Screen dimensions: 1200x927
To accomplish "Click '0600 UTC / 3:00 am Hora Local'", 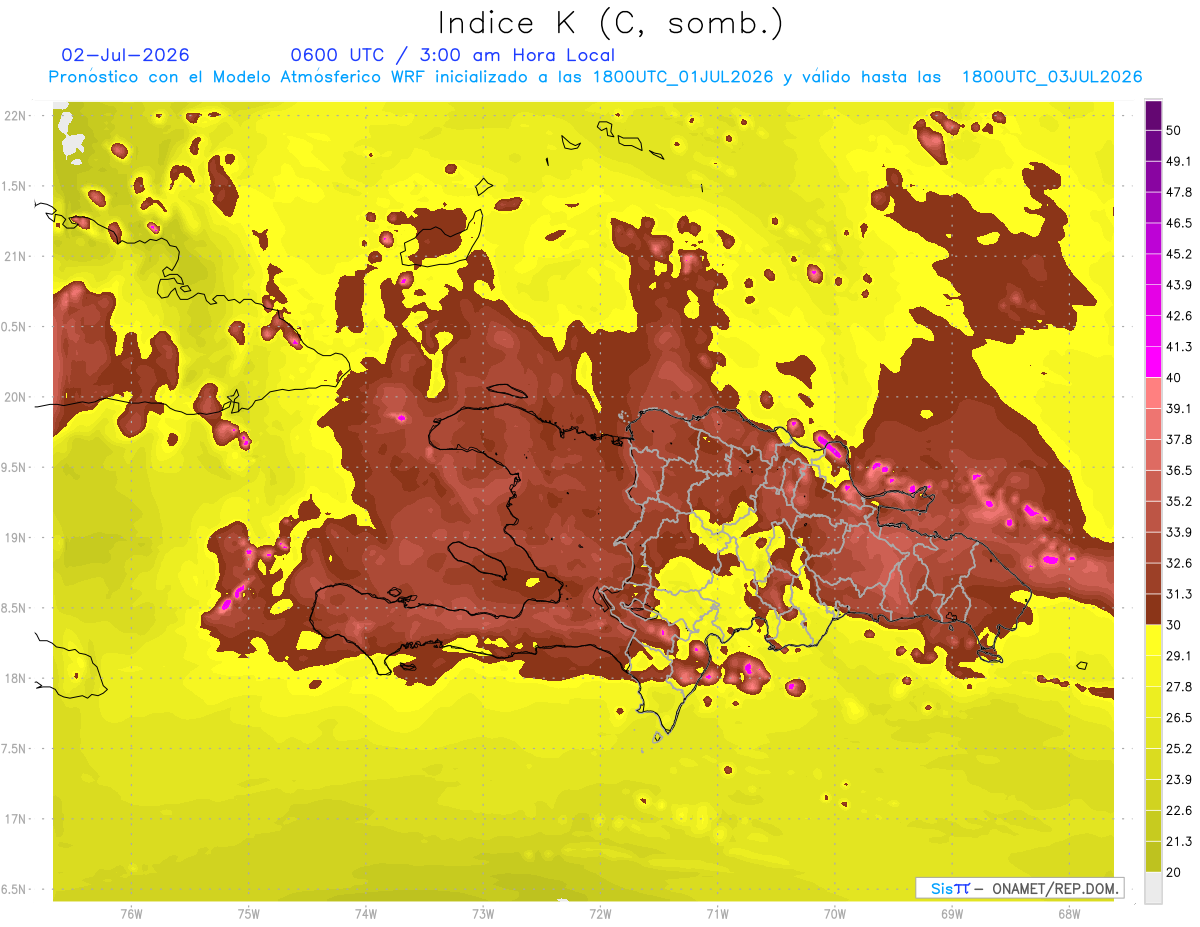I will [x=452, y=55].
